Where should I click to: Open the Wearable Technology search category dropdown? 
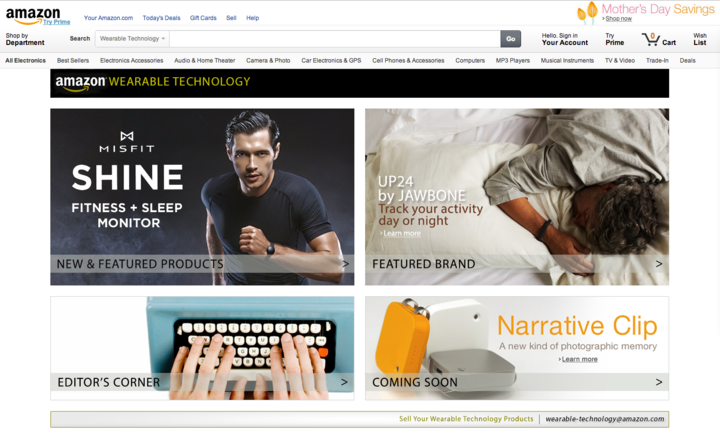coord(132,39)
